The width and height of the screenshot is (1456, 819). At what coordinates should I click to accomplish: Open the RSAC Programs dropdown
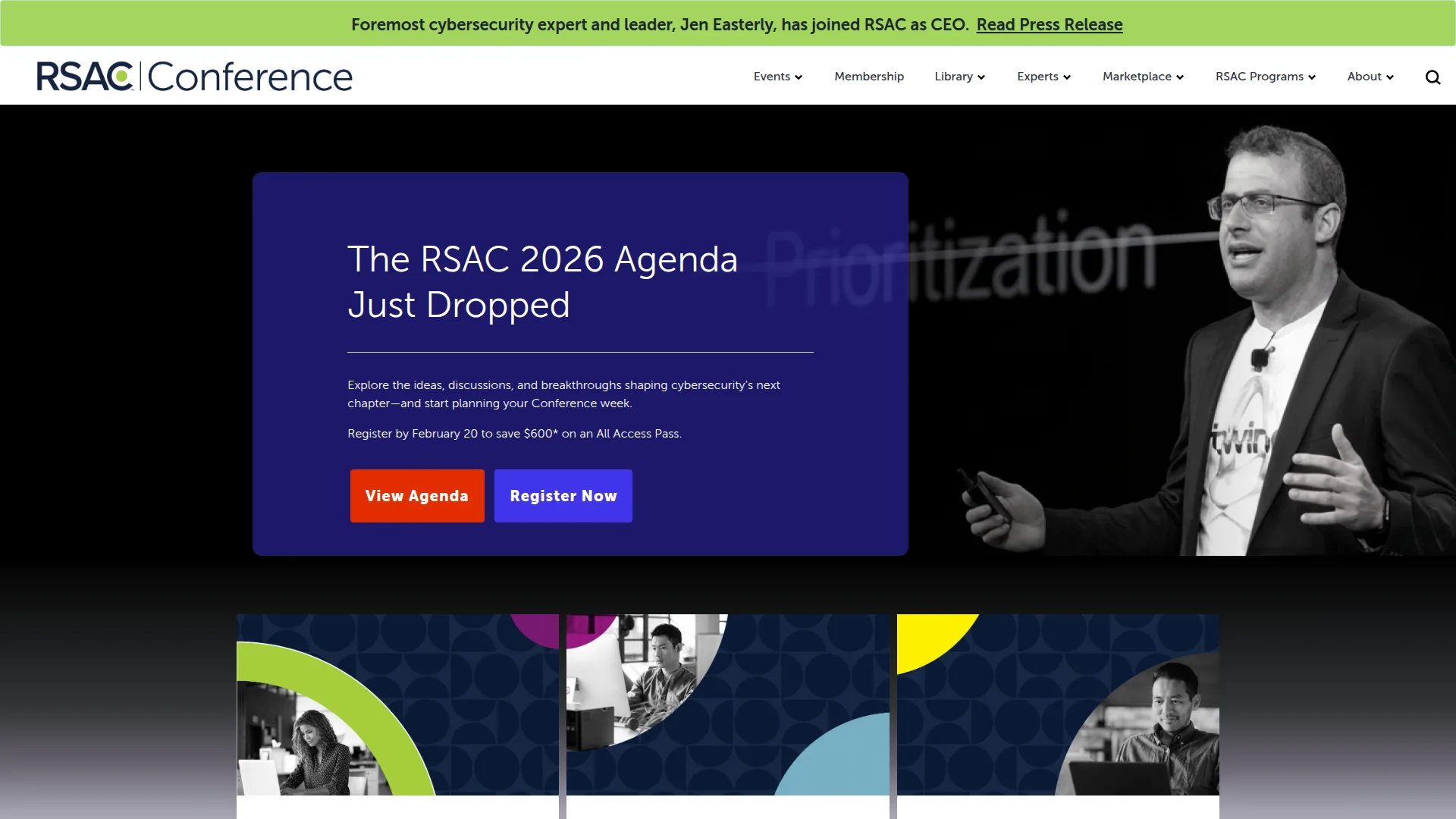(1266, 77)
